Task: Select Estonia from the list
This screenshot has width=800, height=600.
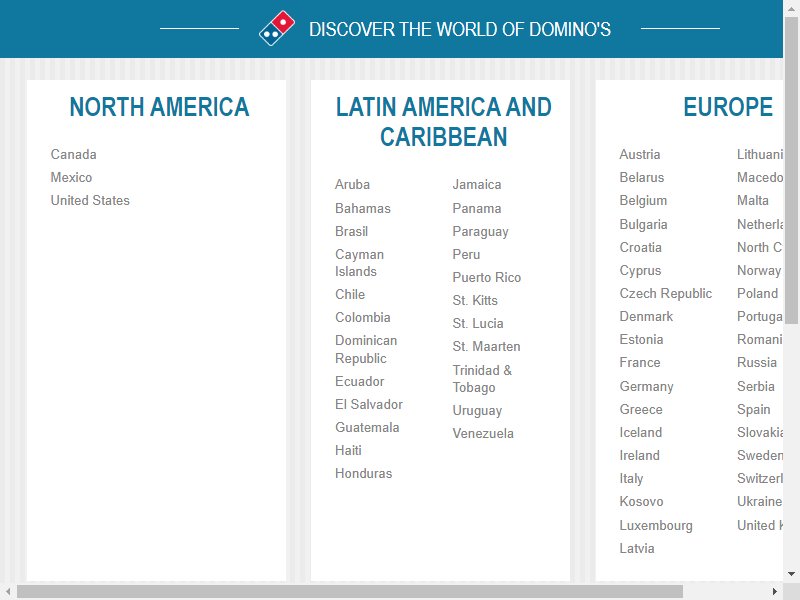Action: (641, 339)
